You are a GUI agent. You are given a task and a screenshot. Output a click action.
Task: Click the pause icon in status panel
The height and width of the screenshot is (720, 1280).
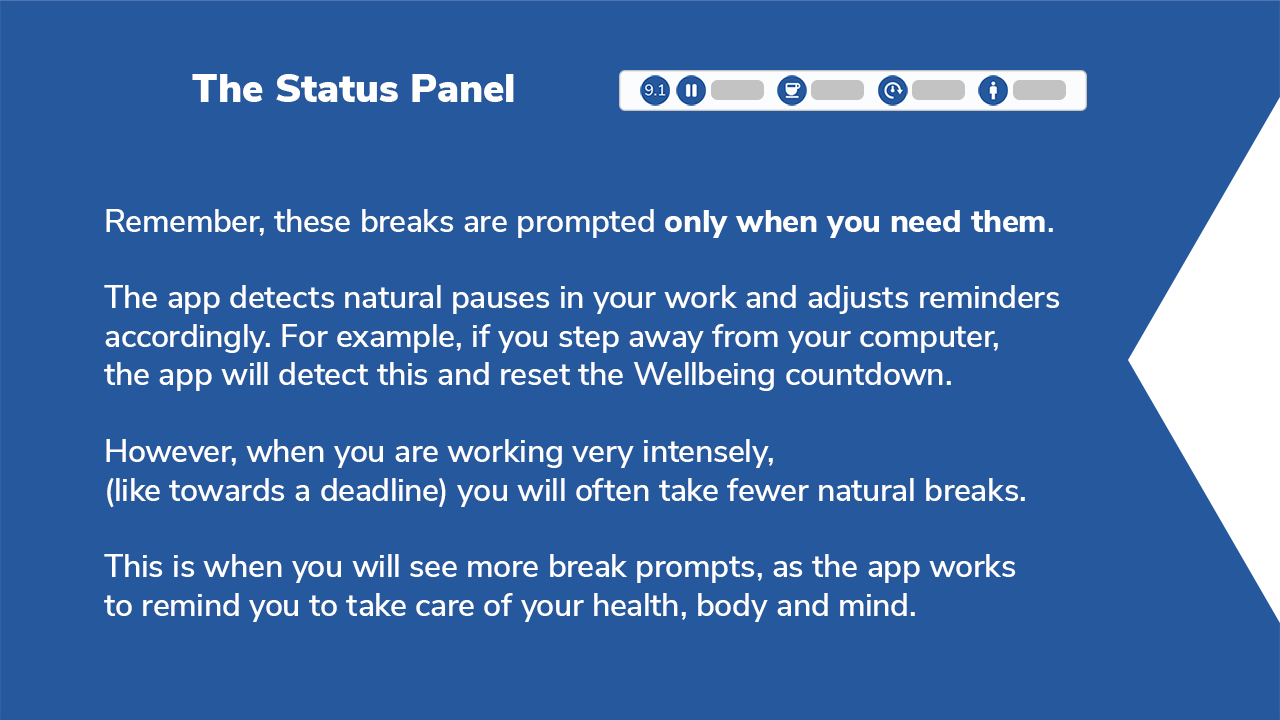(691, 91)
